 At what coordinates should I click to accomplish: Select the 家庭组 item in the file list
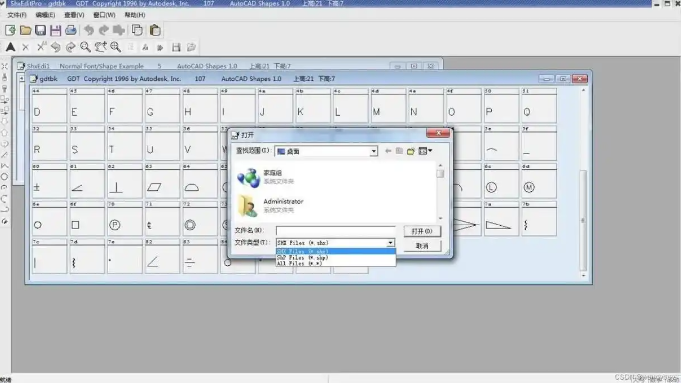coord(266,177)
